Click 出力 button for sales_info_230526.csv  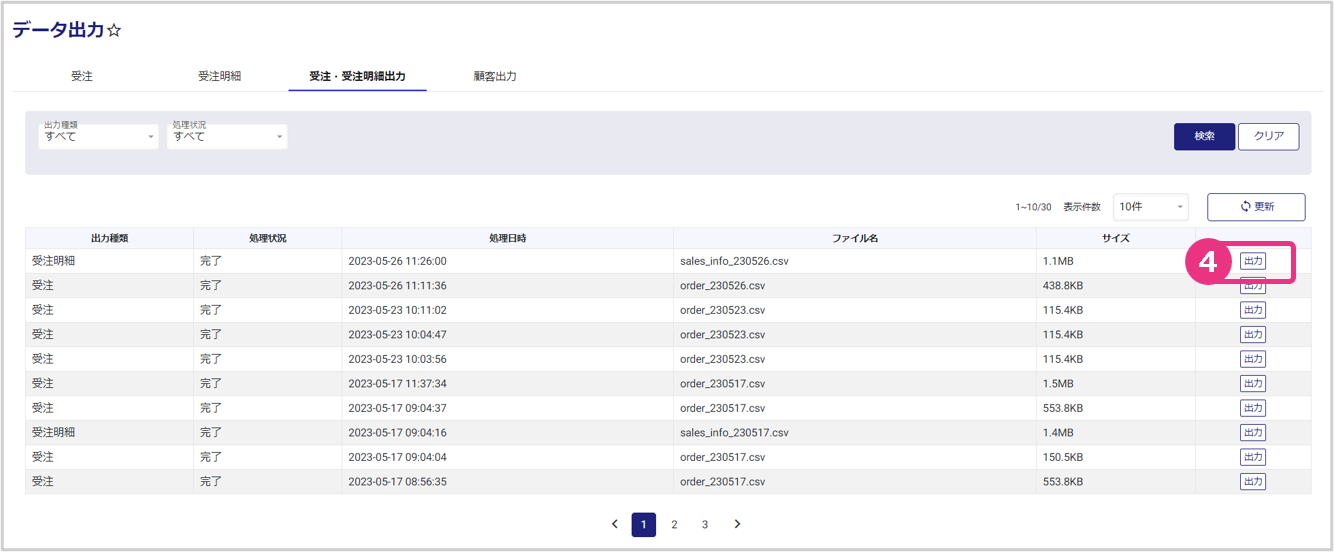point(1253,261)
